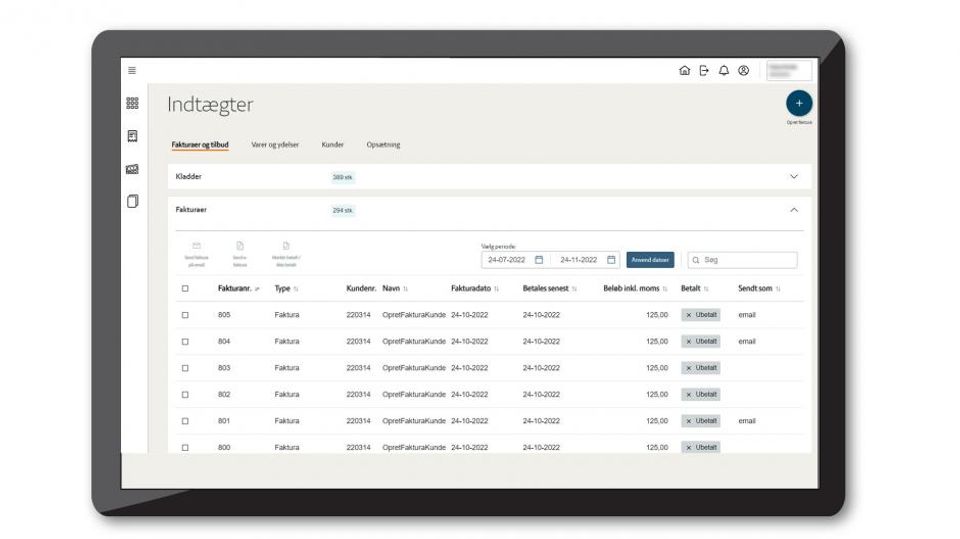960x539 pixels.
Task: Open the chart report icon in sidebar
Action: point(132,169)
